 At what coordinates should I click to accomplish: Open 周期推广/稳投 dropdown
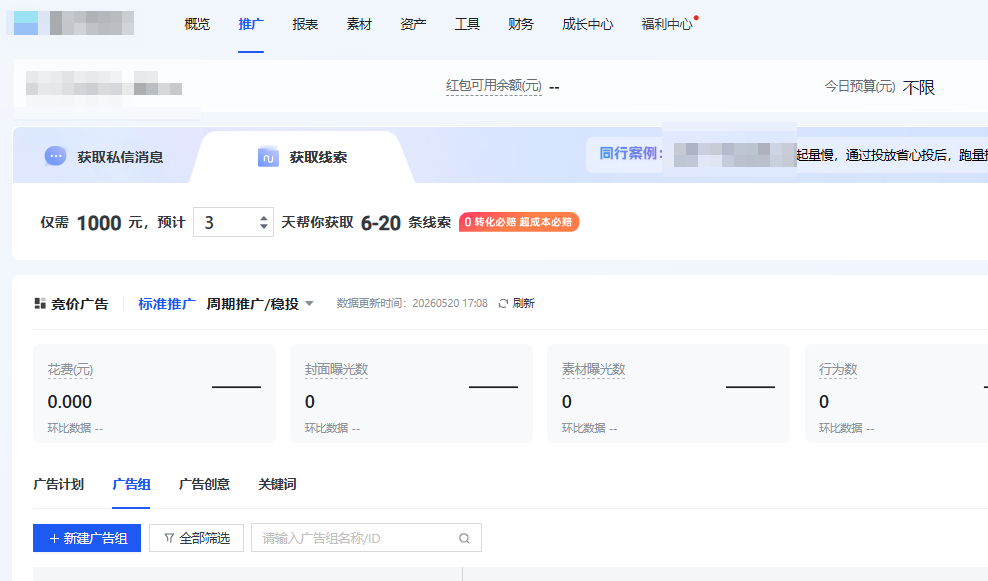[260, 304]
